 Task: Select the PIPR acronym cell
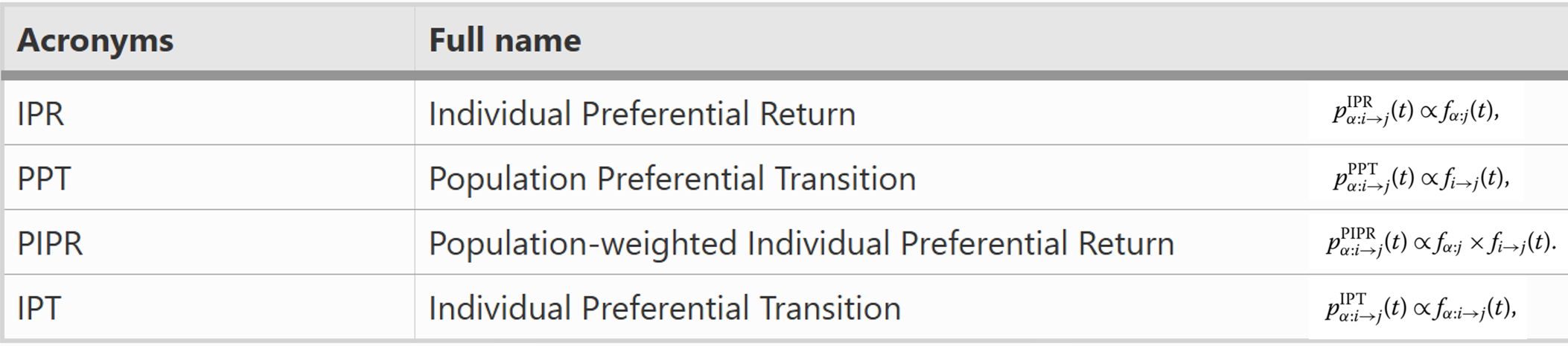click(50, 243)
